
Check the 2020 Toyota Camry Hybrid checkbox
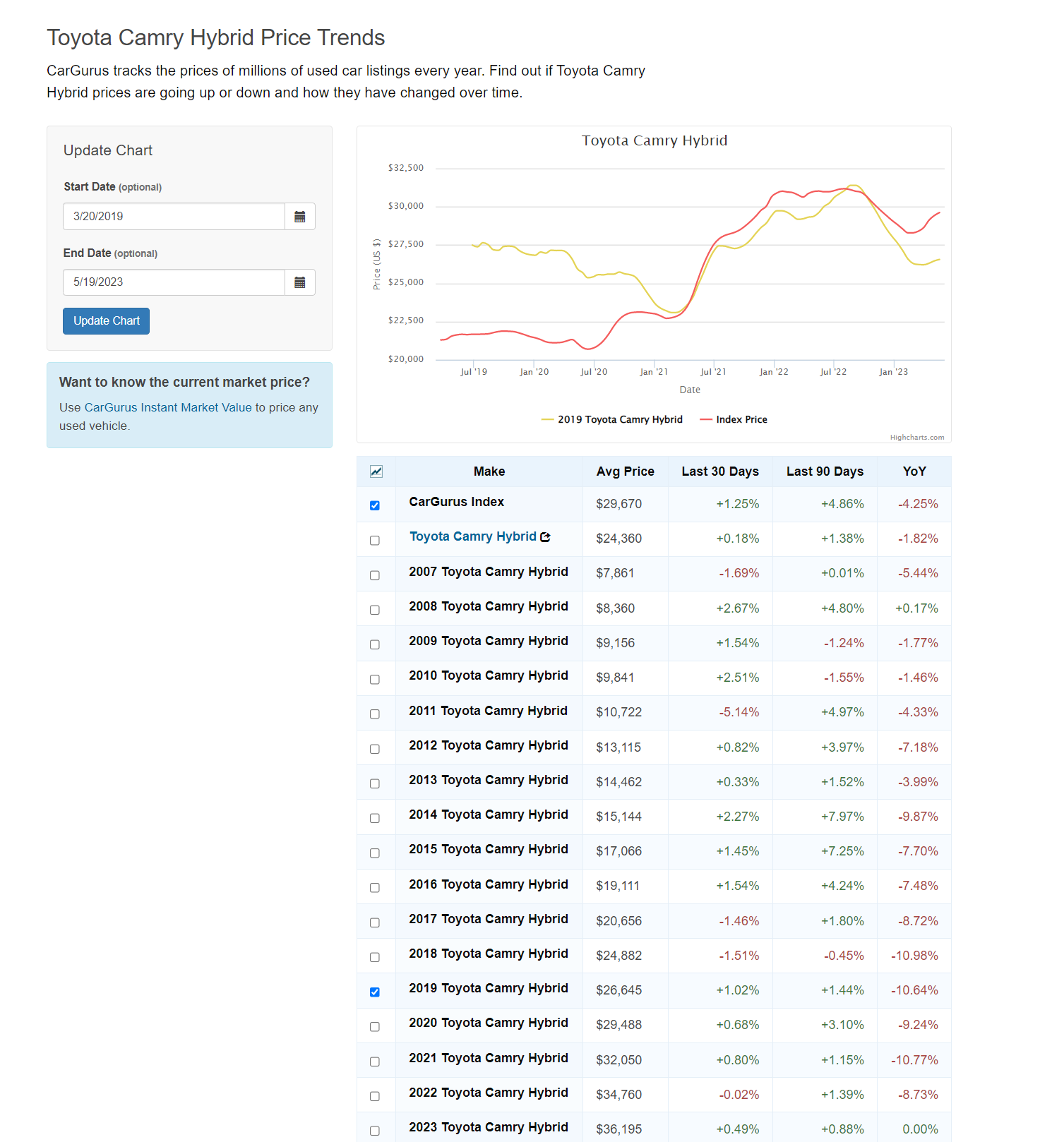[x=375, y=1026]
